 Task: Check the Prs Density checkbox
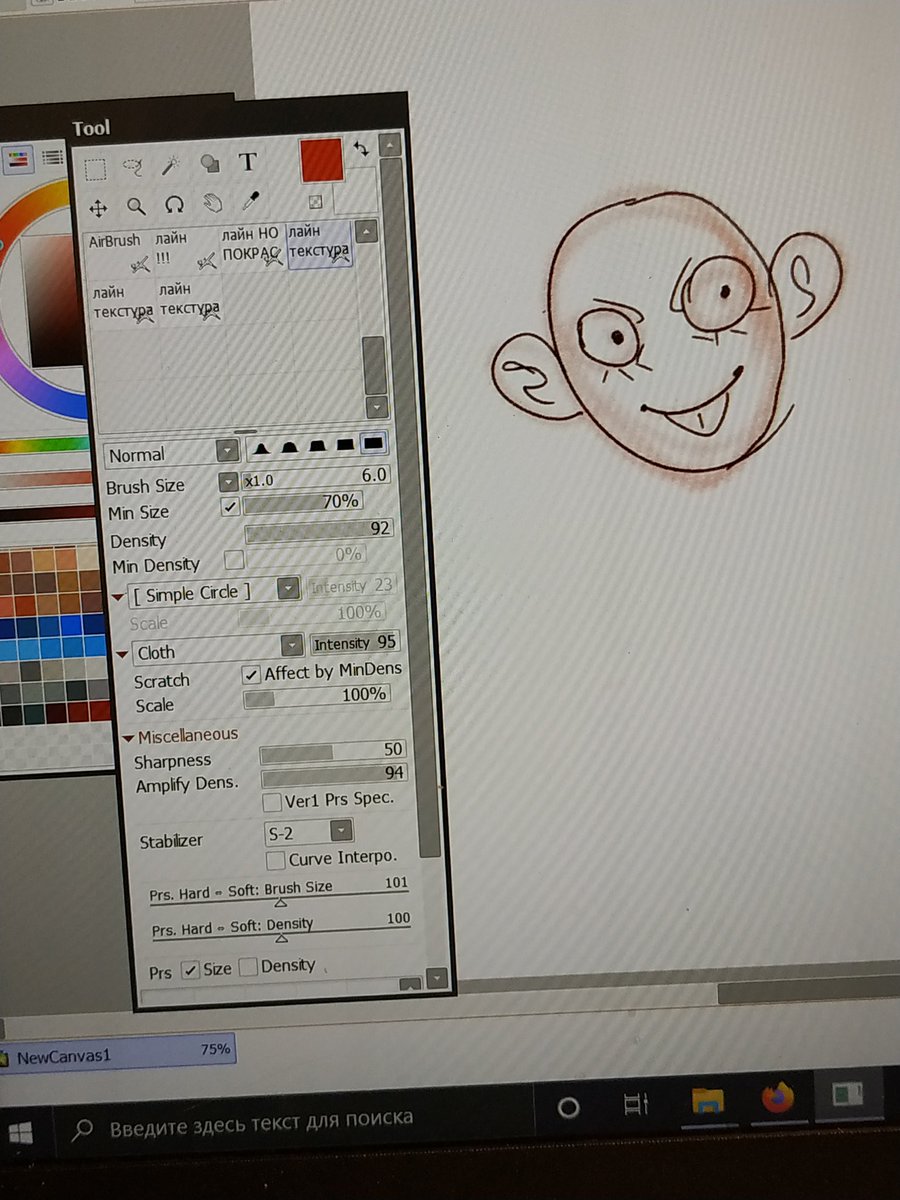point(248,967)
